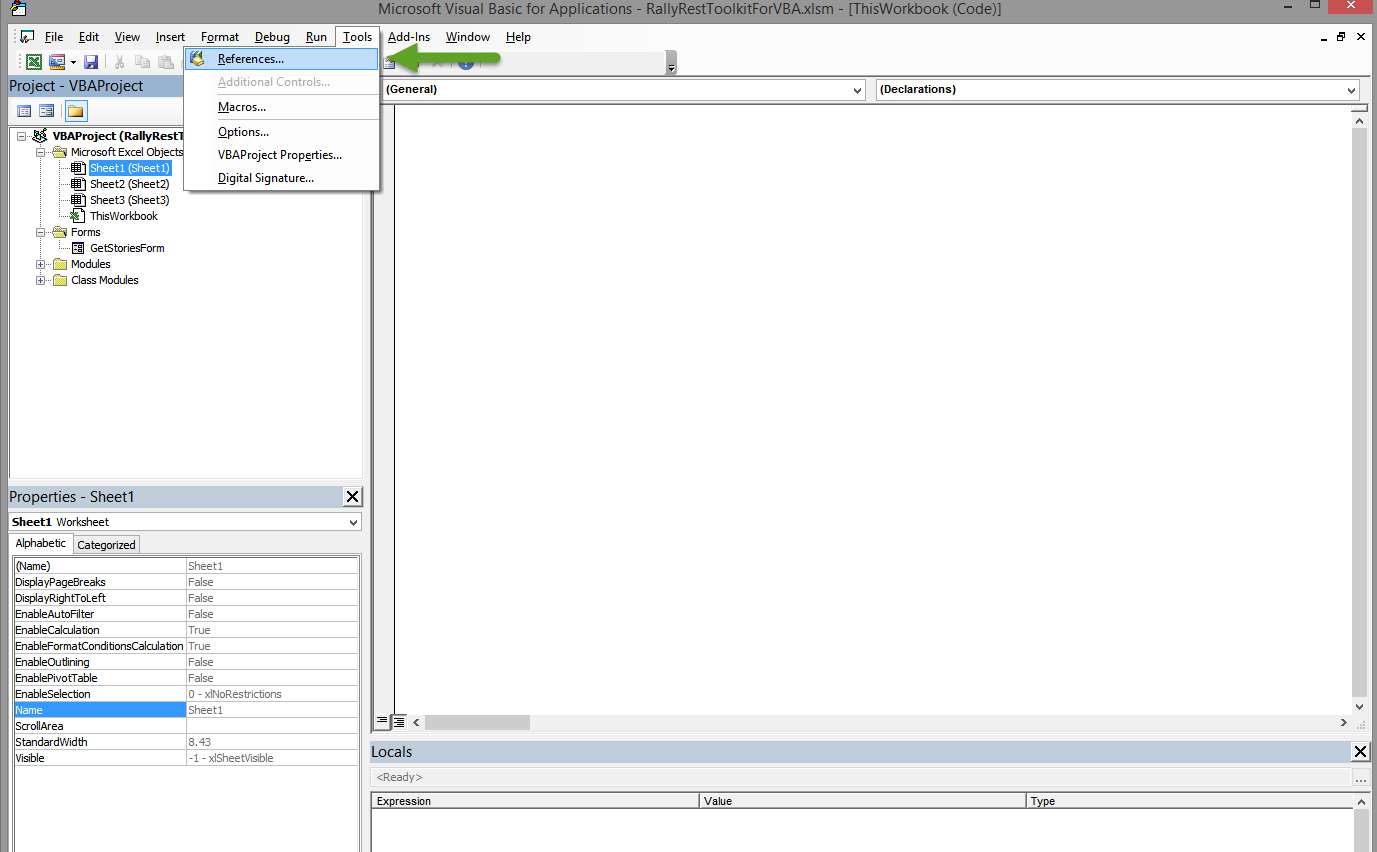Screen dimensions: 1377x852
Task: Click the Class Modules folder icon
Action: pyautogui.click(x=60, y=280)
